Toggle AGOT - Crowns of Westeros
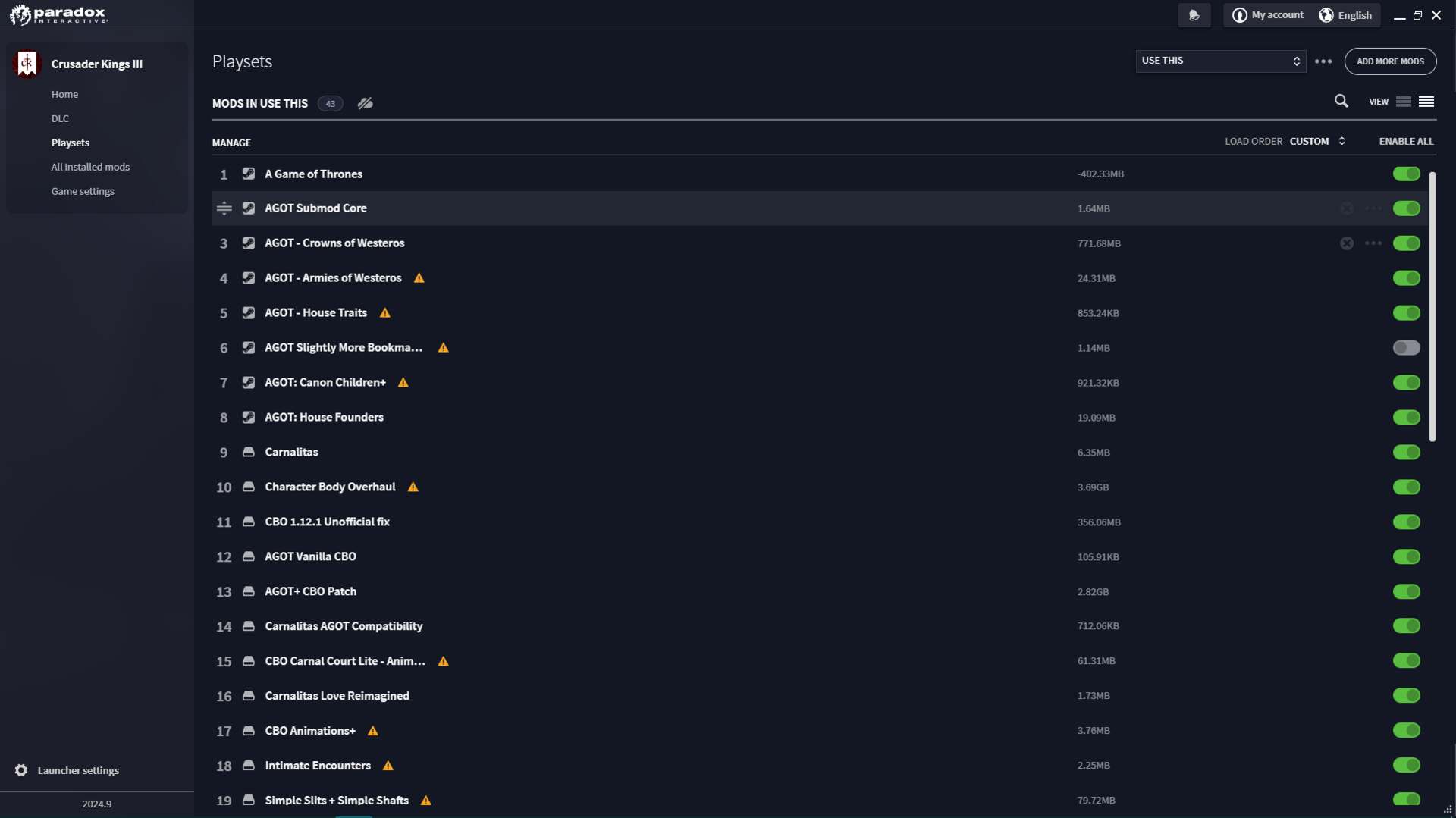The height and width of the screenshot is (818, 1456). click(x=1406, y=243)
